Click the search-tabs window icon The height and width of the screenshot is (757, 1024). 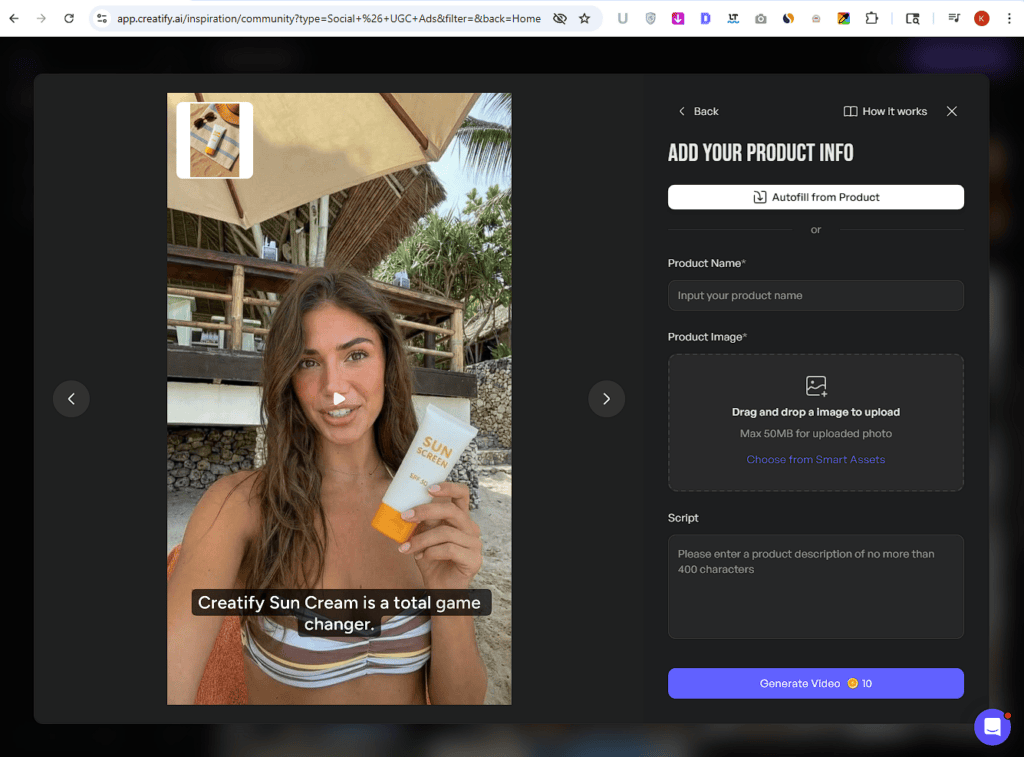pyautogui.click(x=912, y=18)
